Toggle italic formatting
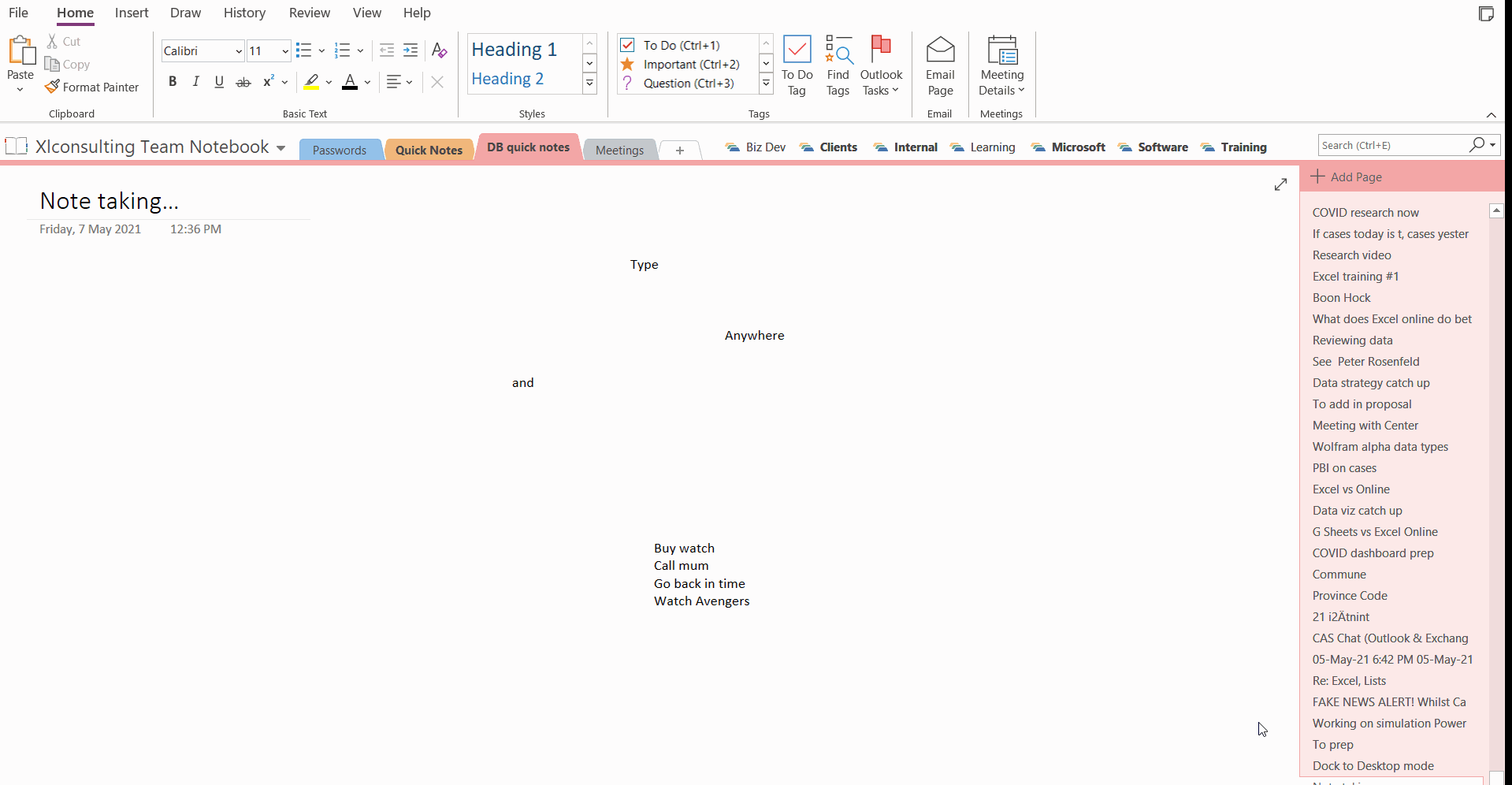Screen dimensions: 1512x785 [x=195, y=82]
